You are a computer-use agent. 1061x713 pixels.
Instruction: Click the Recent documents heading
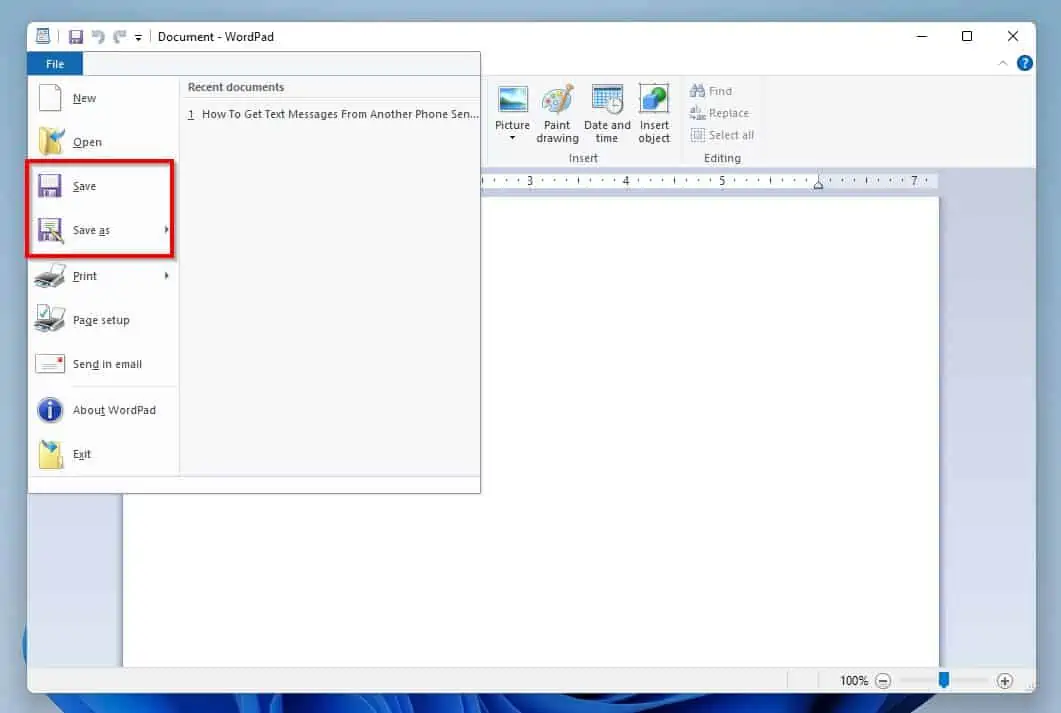[235, 87]
